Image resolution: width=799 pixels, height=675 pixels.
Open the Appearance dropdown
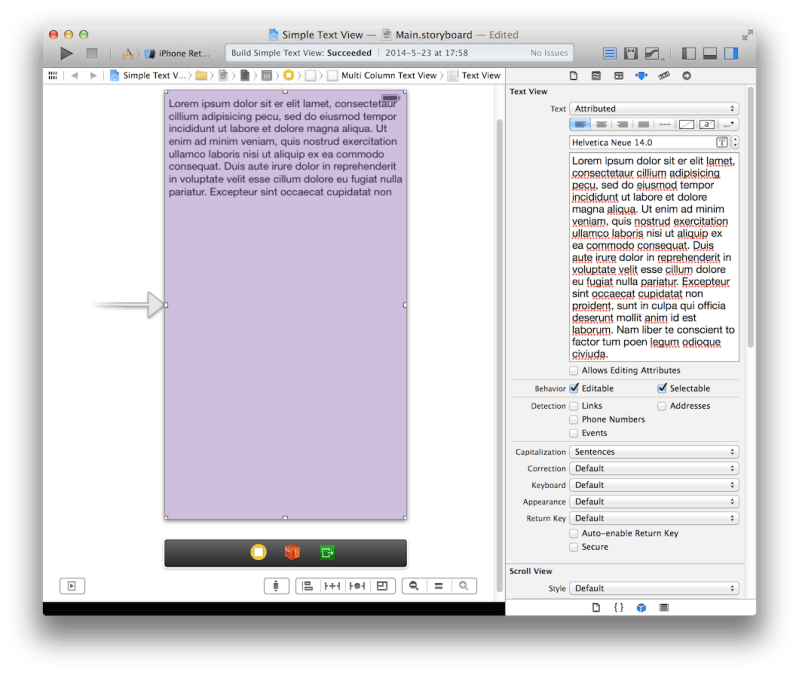(654, 502)
